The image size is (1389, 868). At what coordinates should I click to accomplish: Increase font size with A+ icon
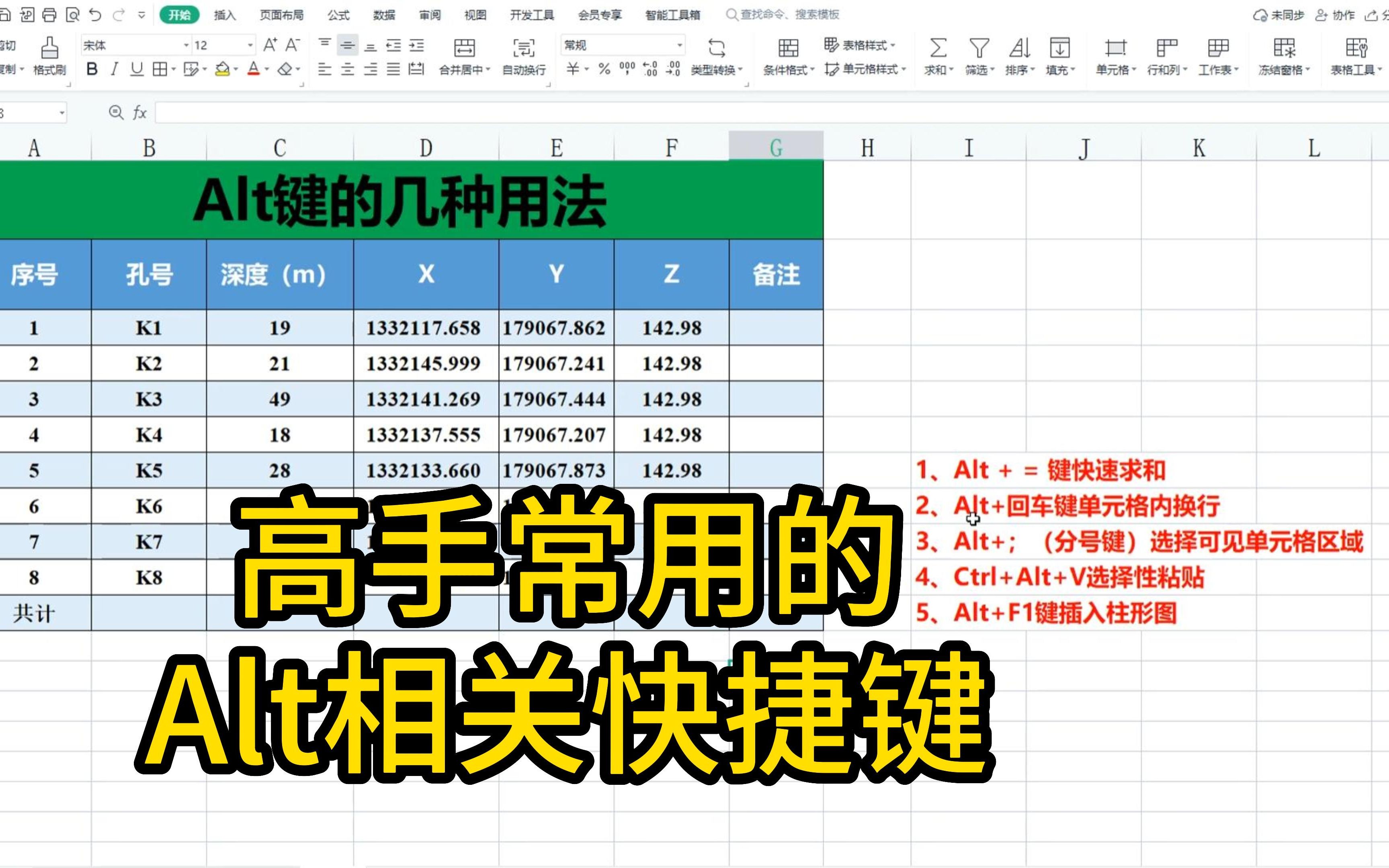270,45
